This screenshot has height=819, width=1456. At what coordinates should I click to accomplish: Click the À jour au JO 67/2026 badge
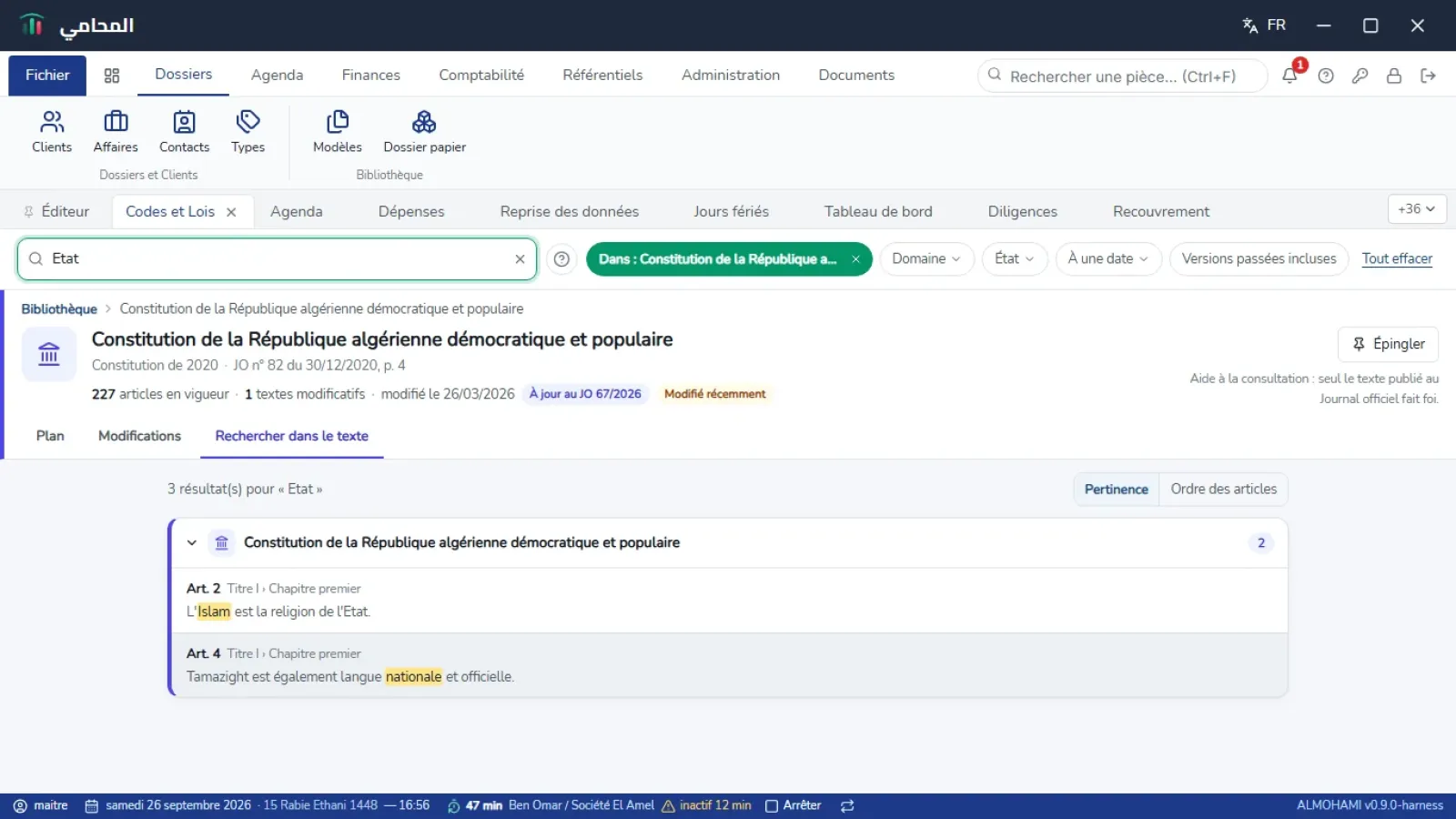point(585,394)
